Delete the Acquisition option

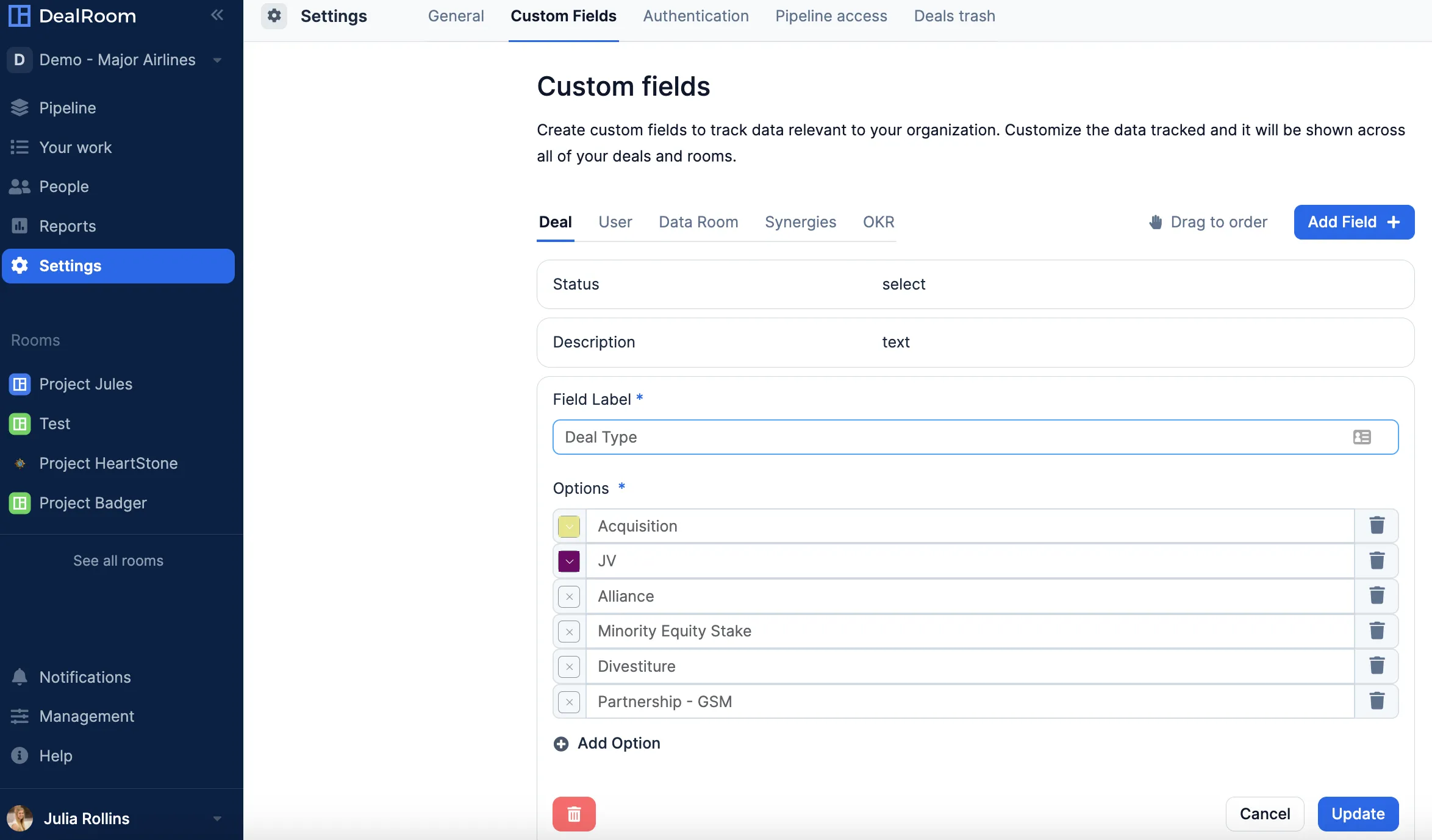coord(1377,525)
